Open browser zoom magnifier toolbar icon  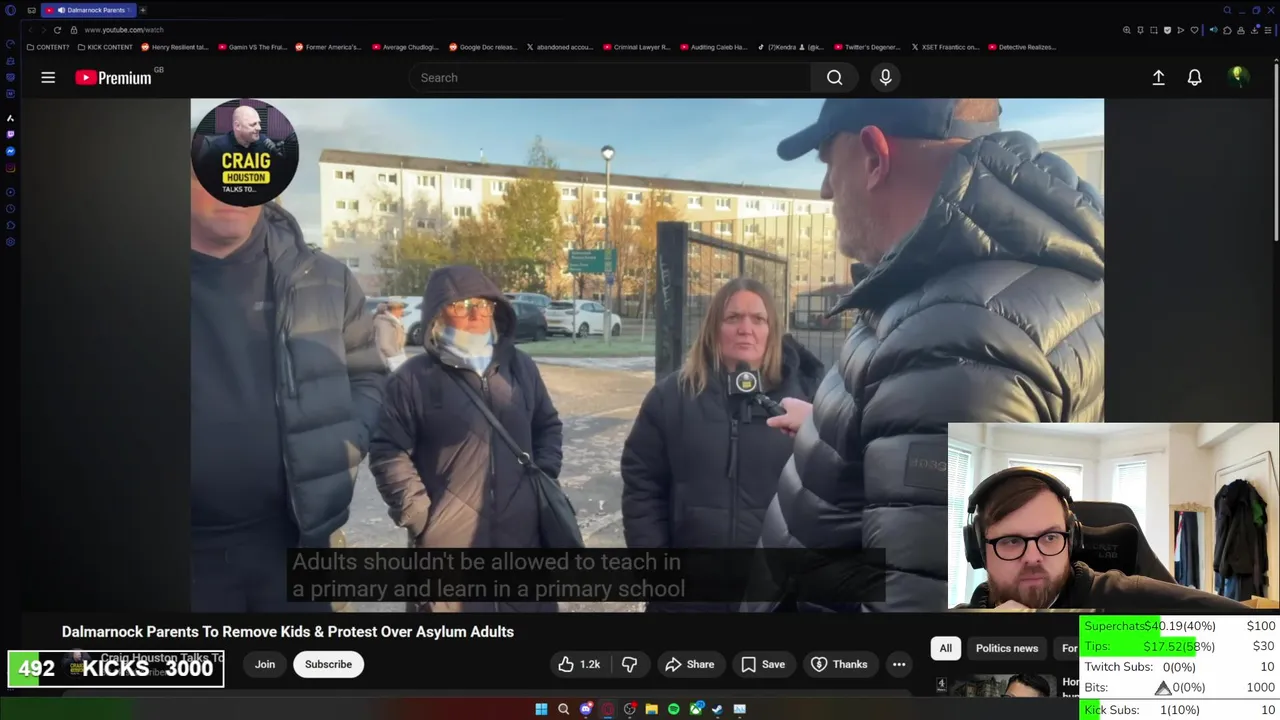point(1127,30)
